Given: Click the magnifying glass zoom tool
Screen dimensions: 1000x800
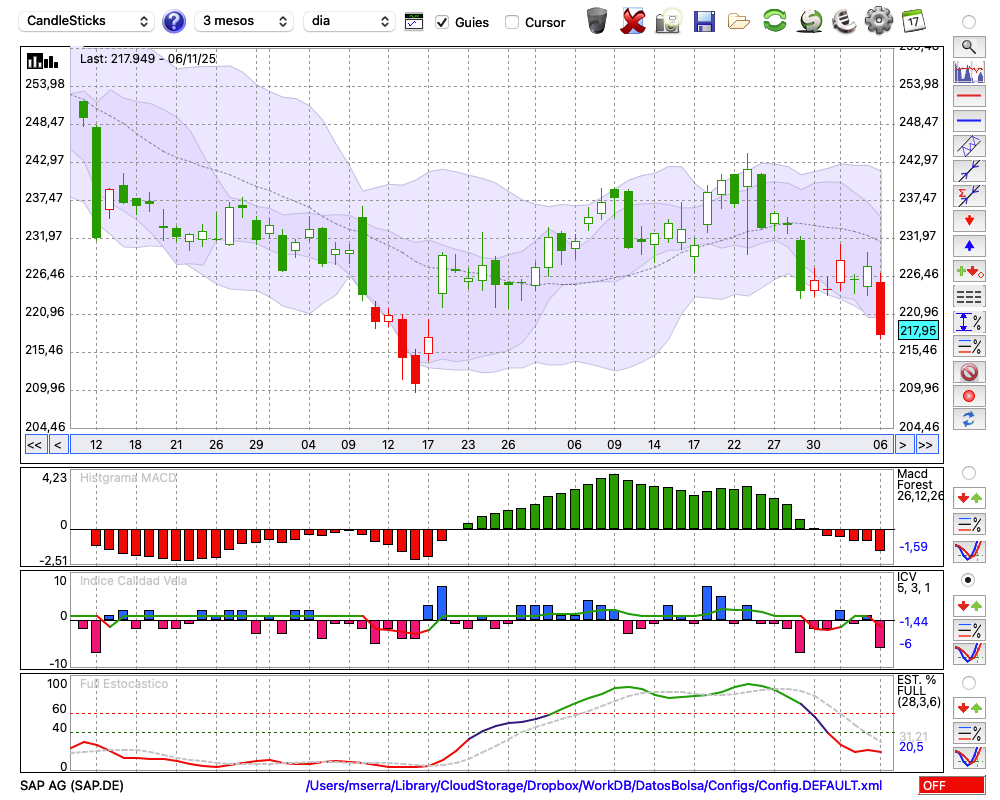Looking at the screenshot, I should click(968, 46).
